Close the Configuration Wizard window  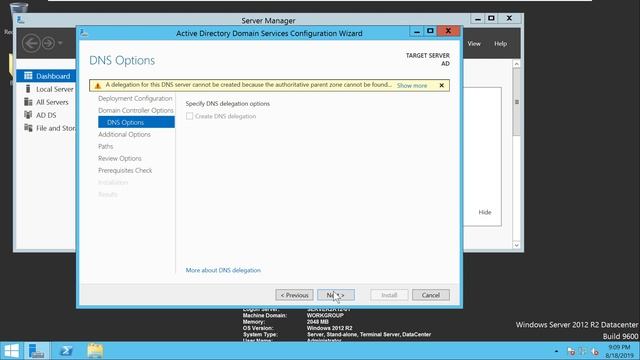[448, 31]
